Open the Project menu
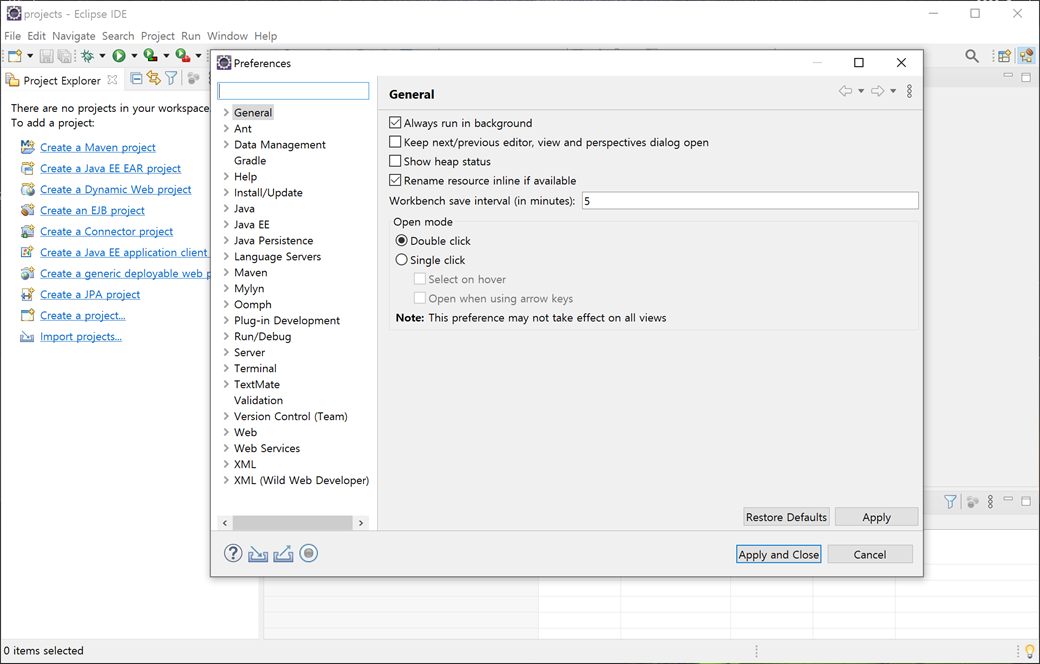Screen dimensions: 1040x664 pos(158,36)
